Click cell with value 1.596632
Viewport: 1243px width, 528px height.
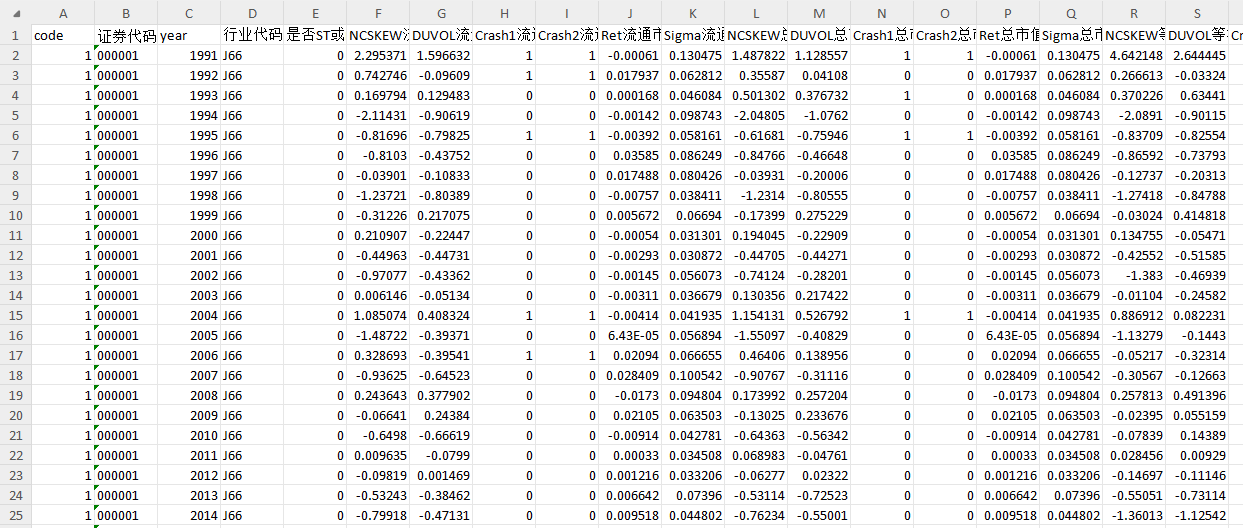[441, 55]
